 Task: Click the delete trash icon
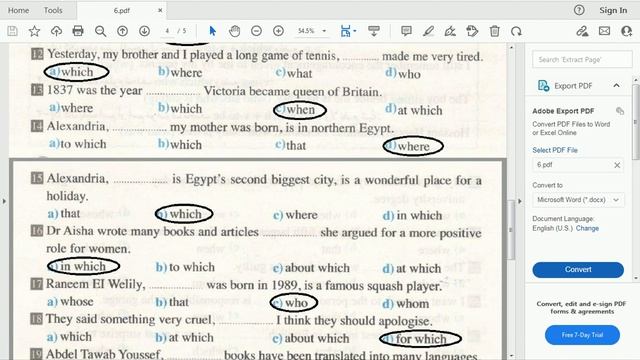494,31
